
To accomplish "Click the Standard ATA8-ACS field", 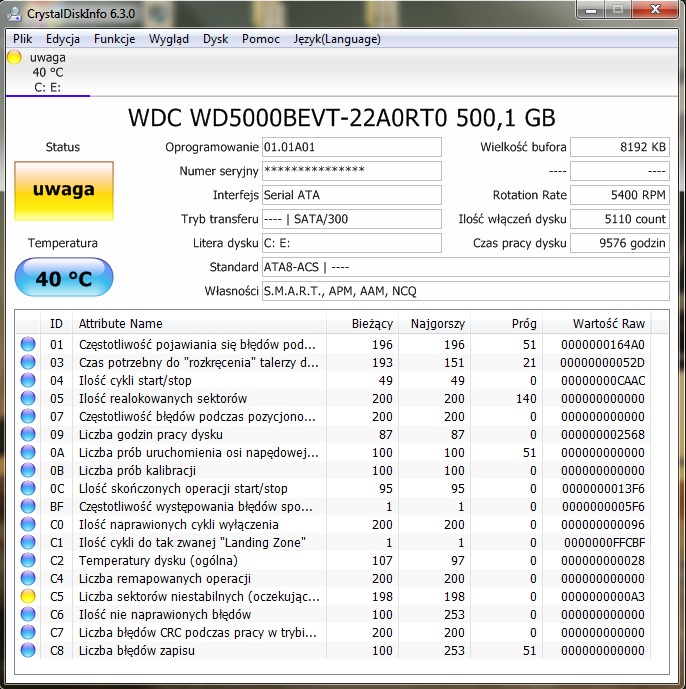I will pyautogui.click(x=466, y=267).
